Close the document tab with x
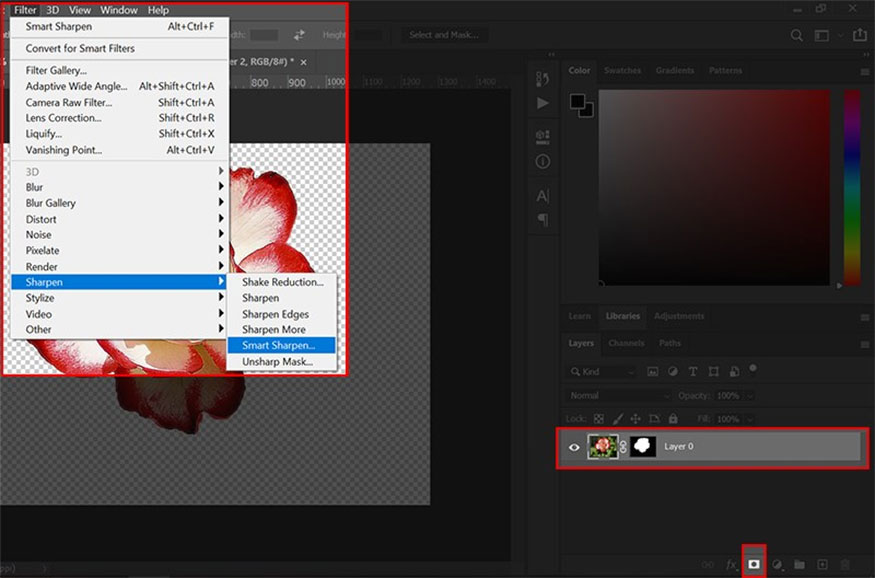The width and height of the screenshot is (875, 578). point(304,62)
